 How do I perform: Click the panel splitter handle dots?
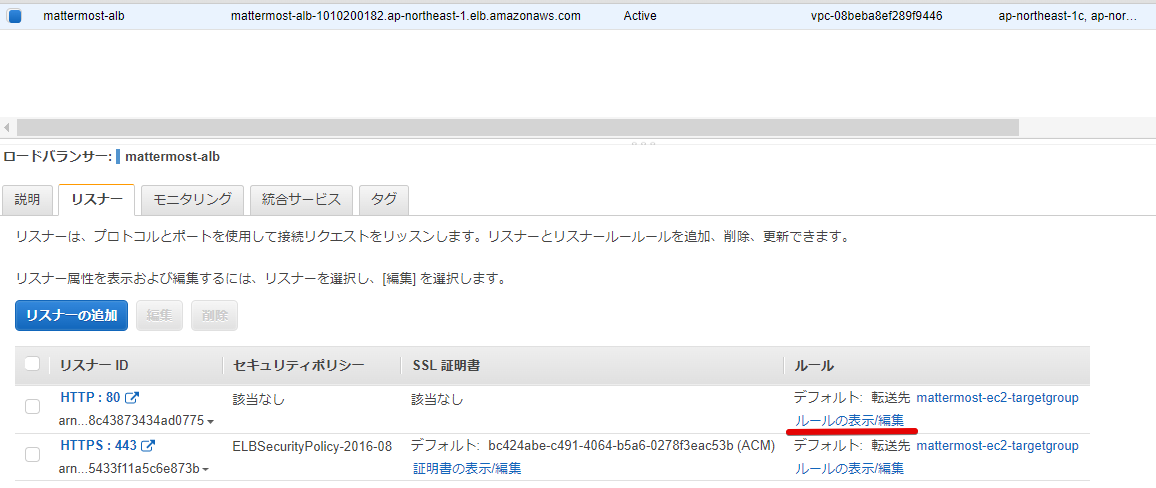point(643,142)
